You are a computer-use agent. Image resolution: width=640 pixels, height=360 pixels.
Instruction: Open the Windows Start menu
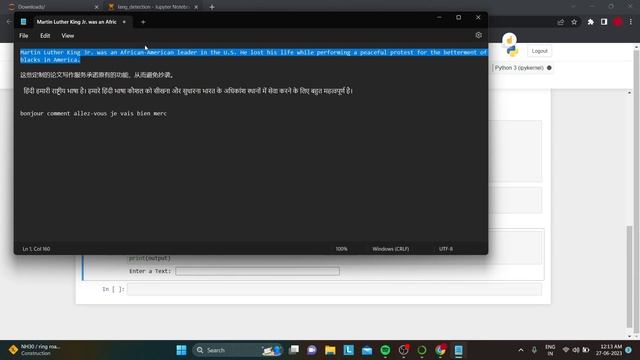[181, 350]
